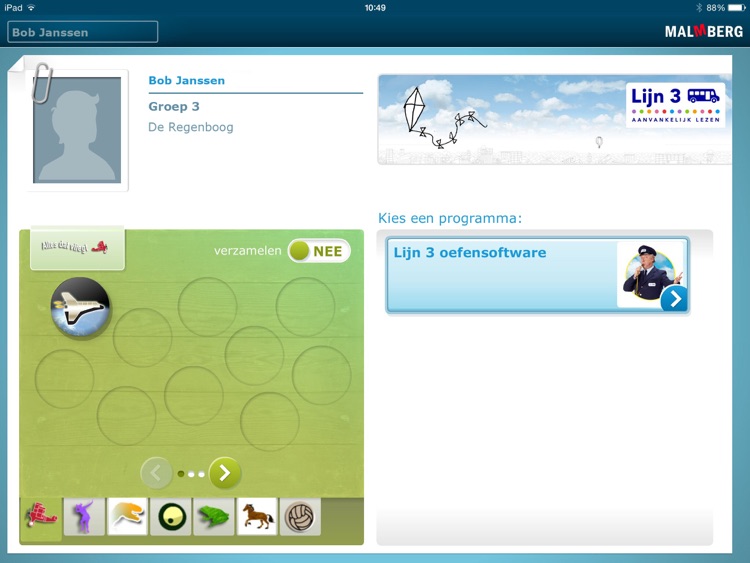Click the Kies een programma label
Screen dimensions: 750x563
[450, 218]
